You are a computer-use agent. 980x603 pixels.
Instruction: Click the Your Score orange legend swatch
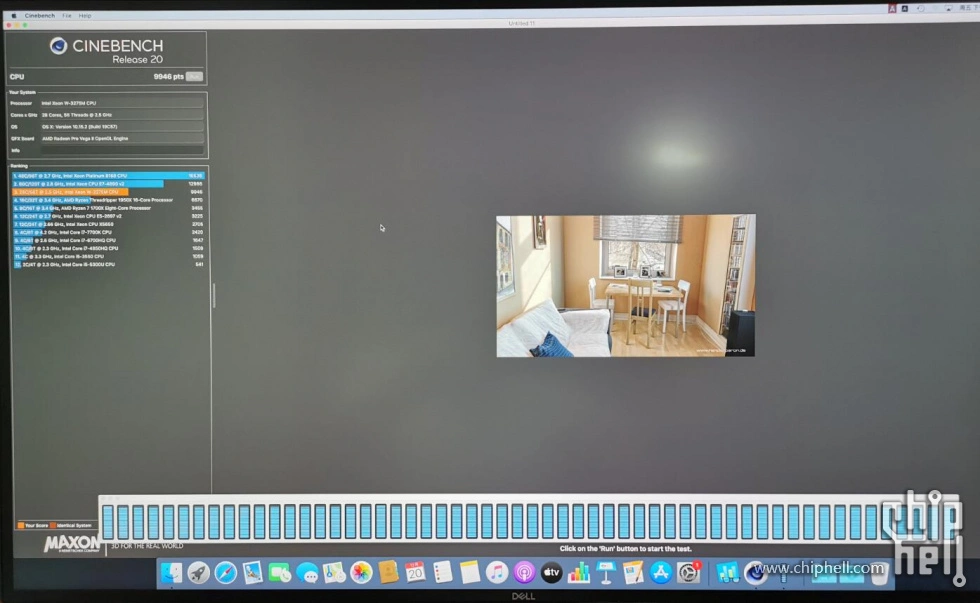coord(21,526)
